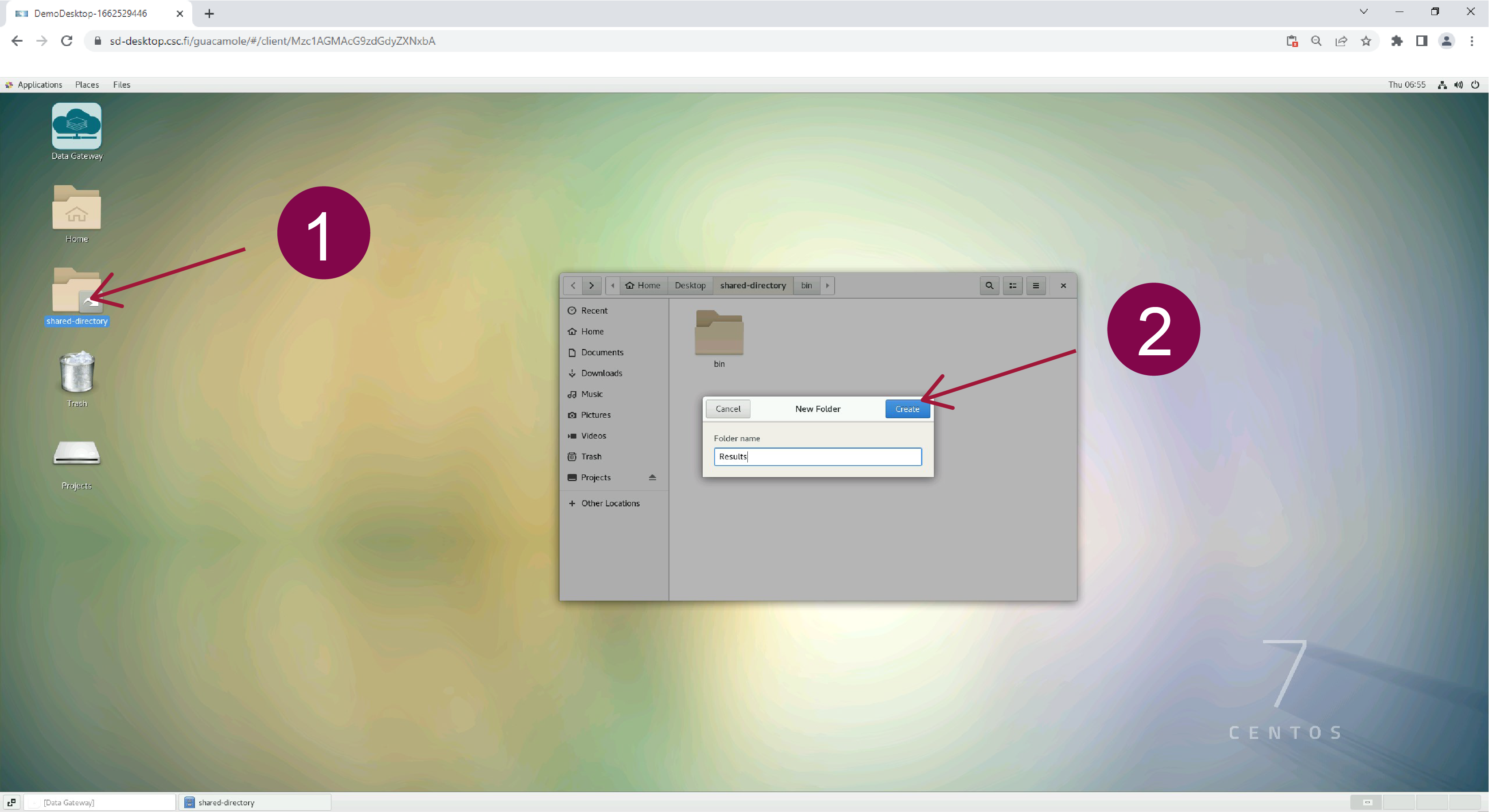The height and width of the screenshot is (812, 1489).
Task: Click shared-directory in the path bar
Action: click(753, 285)
